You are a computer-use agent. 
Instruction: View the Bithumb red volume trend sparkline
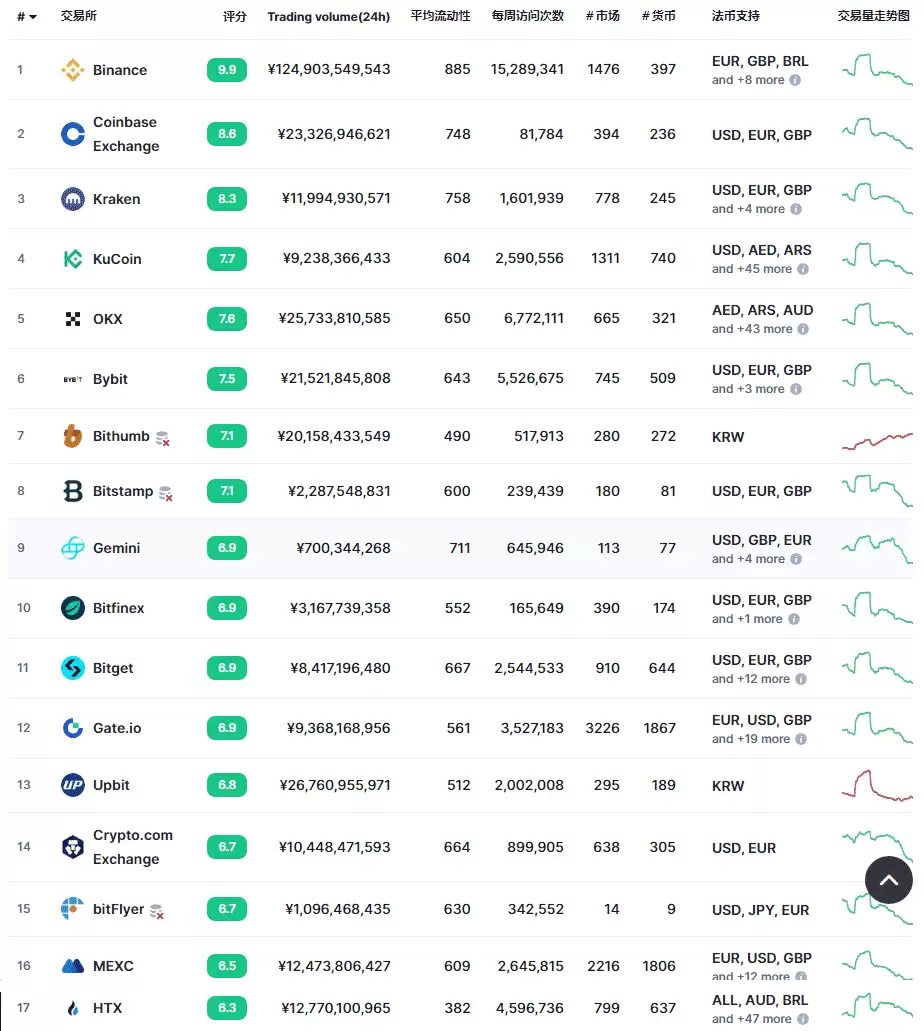coord(877,441)
